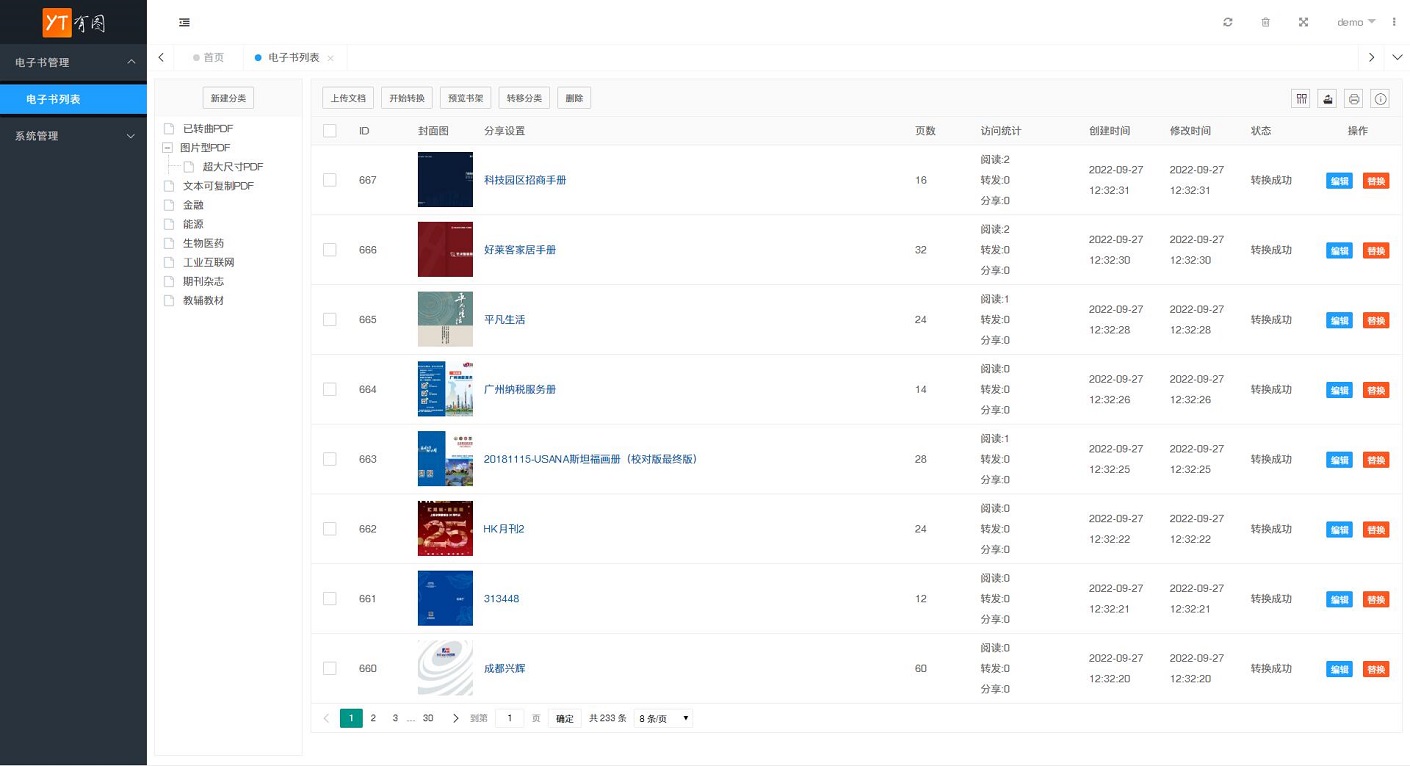Click the 平凡生活 cover thumbnail

point(445,319)
